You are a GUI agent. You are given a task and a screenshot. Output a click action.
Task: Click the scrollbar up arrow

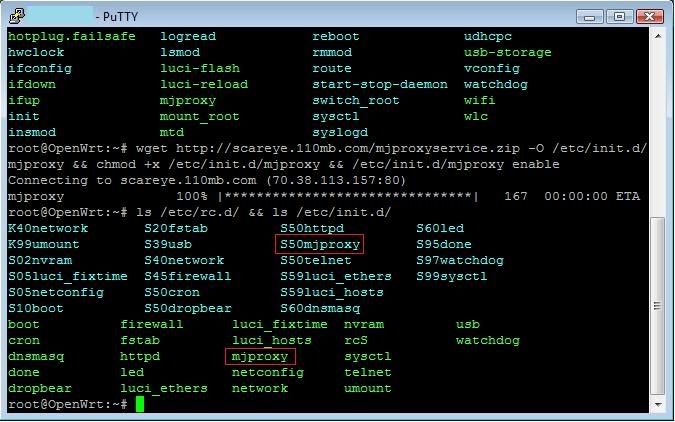657,37
